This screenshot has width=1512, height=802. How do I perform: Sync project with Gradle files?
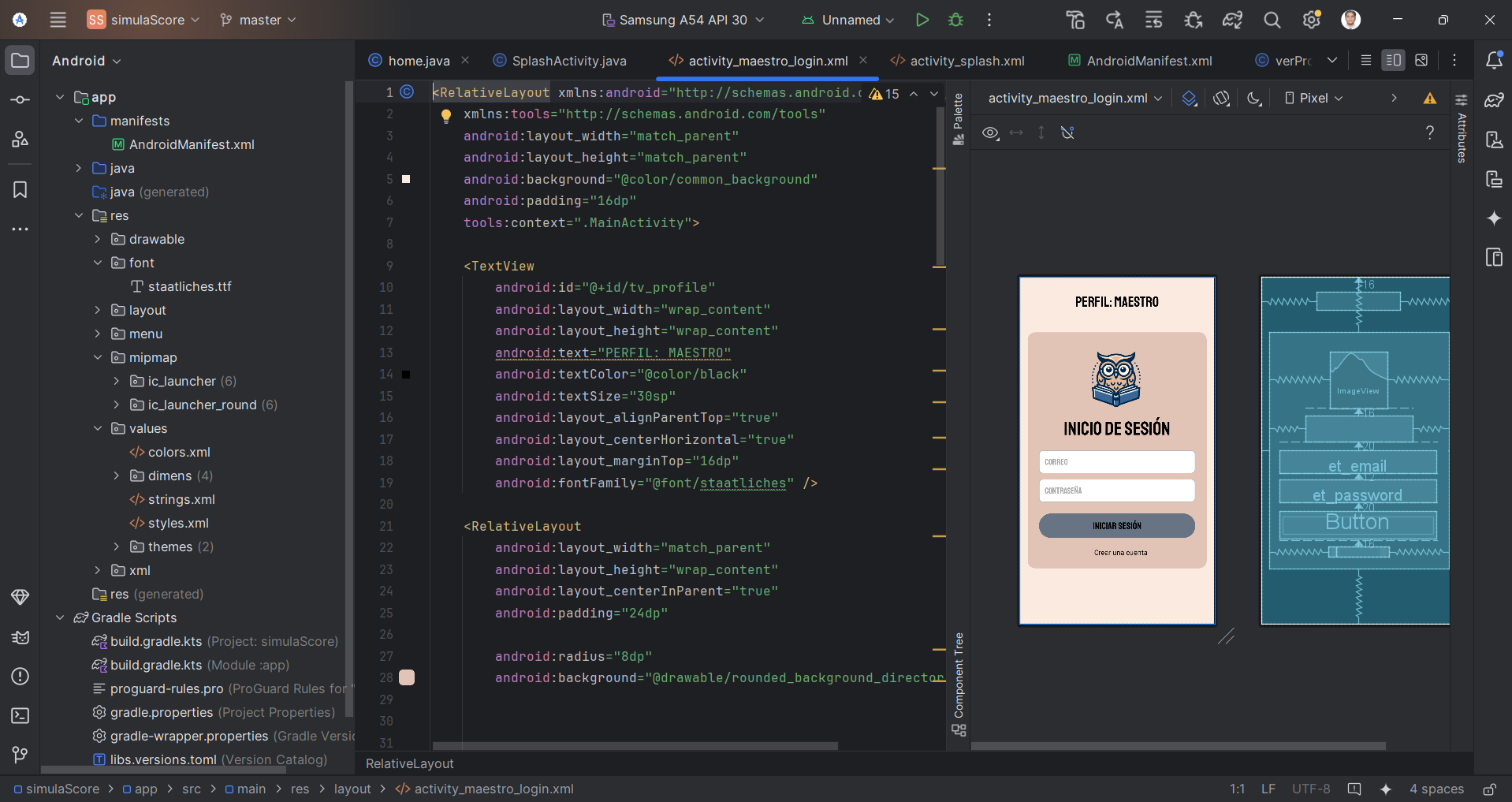1232,20
